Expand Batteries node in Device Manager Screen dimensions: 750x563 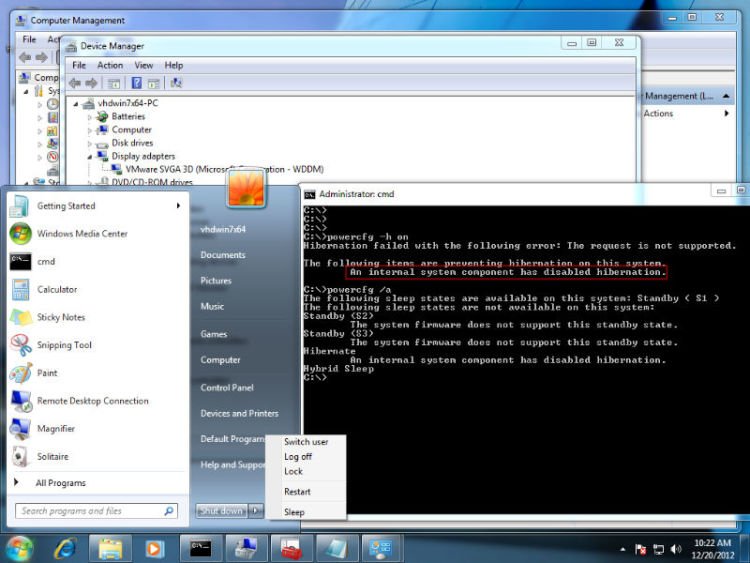coord(89,117)
